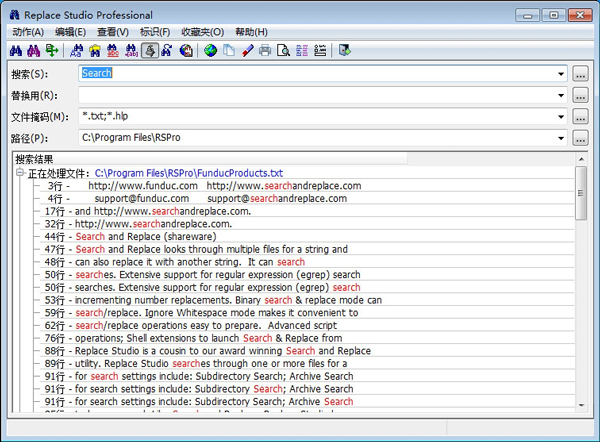Open the 查看(V) menu
Image resolution: width=600 pixels, height=442 pixels.
[113, 32]
